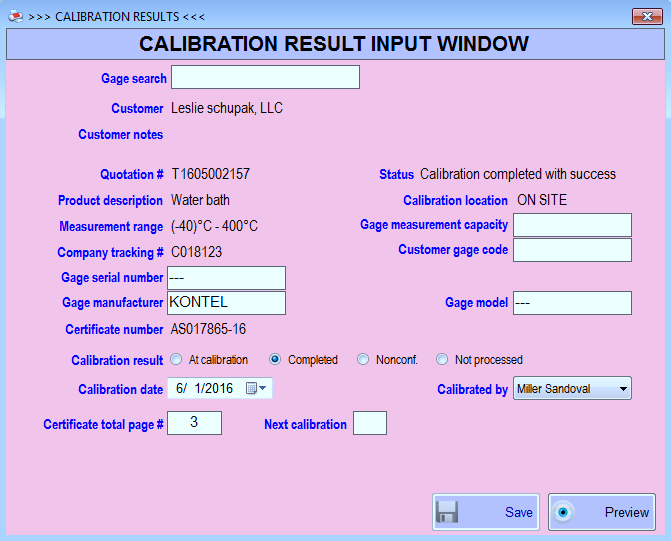Viewport: 671px width, 541px height.
Task: Click the Next calibration field
Action: [x=370, y=423]
